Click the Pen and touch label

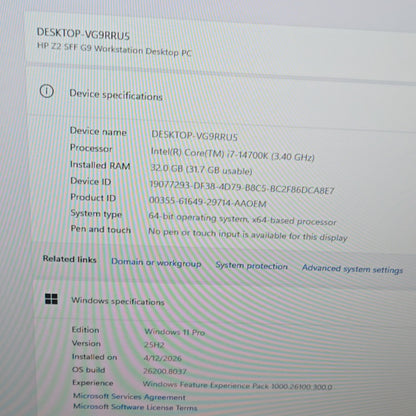click(101, 229)
